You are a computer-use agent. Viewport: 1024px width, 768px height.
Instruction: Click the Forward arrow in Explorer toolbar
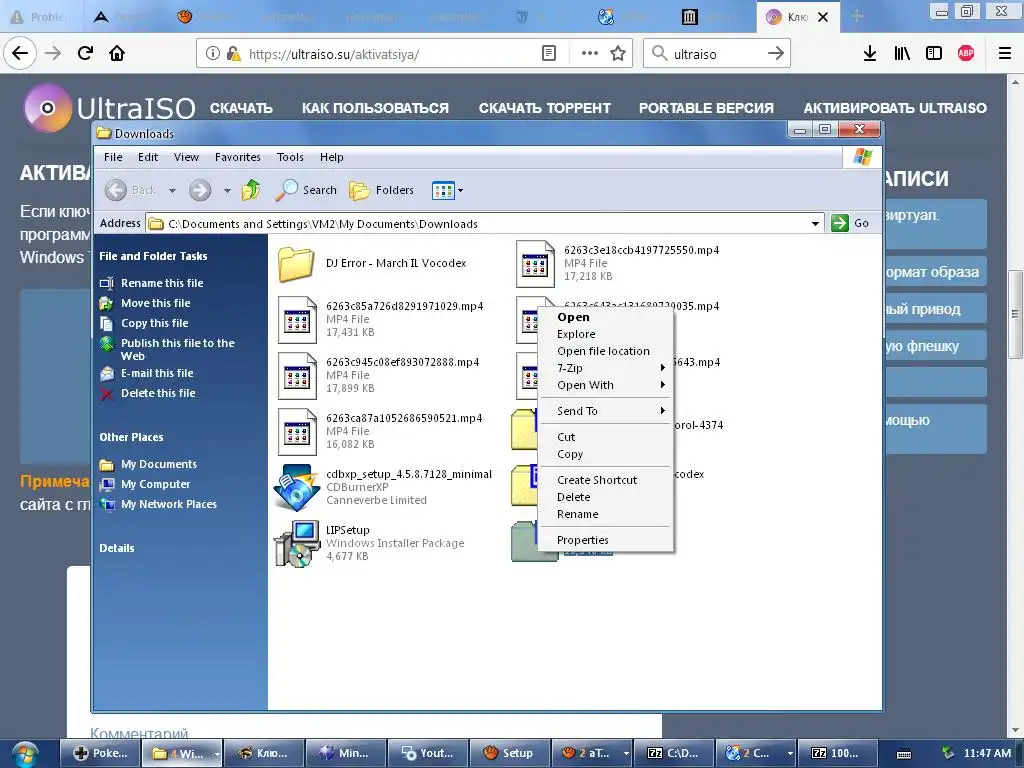click(200, 191)
